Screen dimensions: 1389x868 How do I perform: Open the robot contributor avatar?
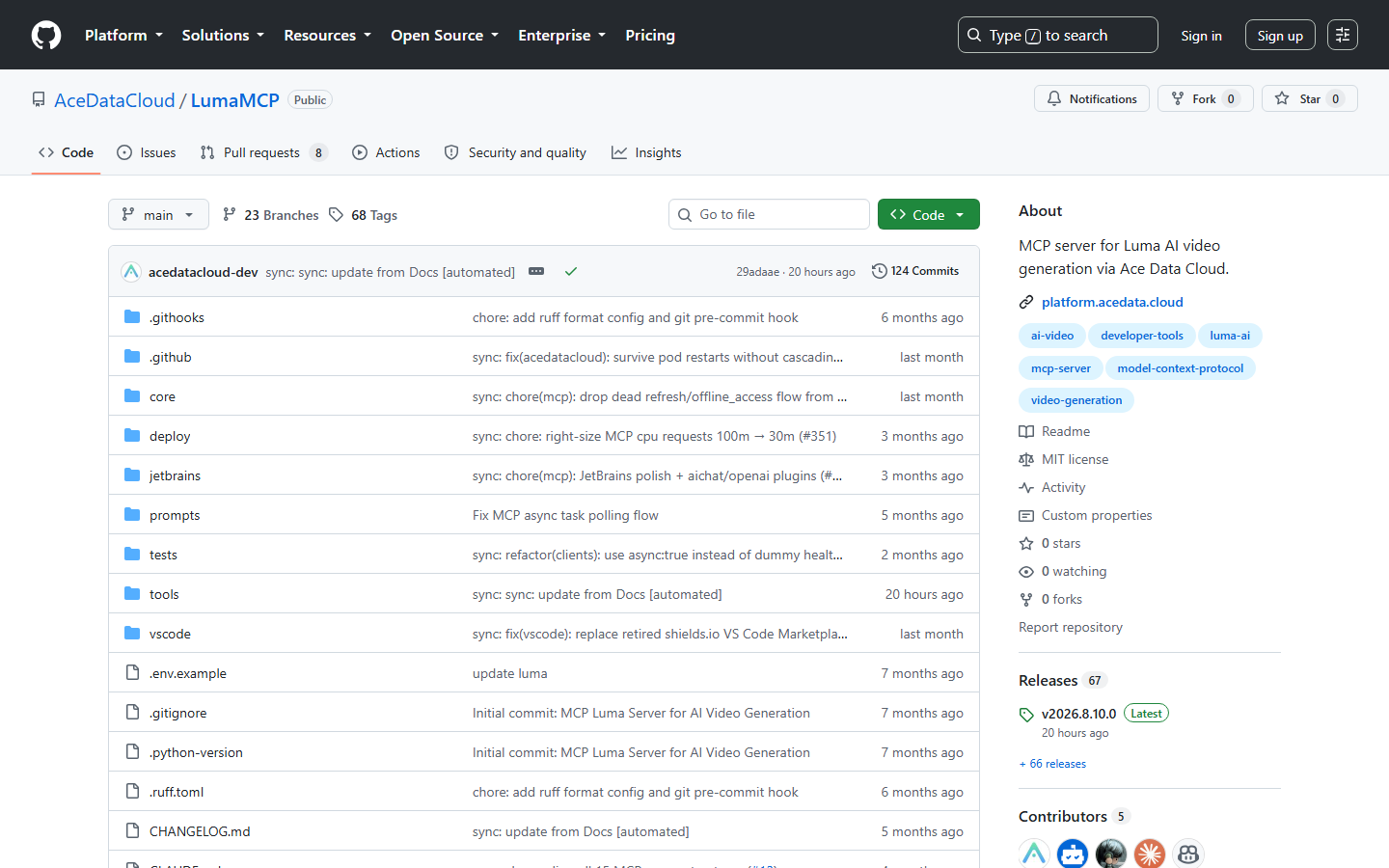[1073, 854]
